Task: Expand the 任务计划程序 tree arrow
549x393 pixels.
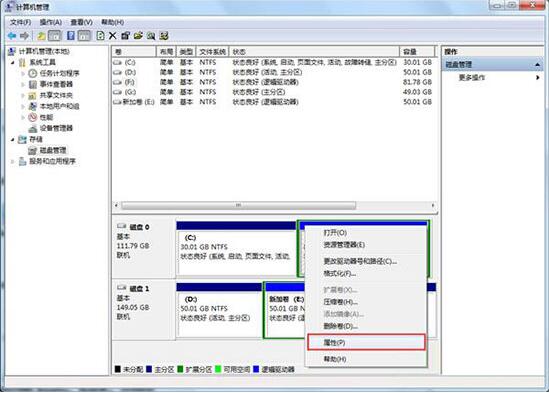Action: (x=23, y=74)
